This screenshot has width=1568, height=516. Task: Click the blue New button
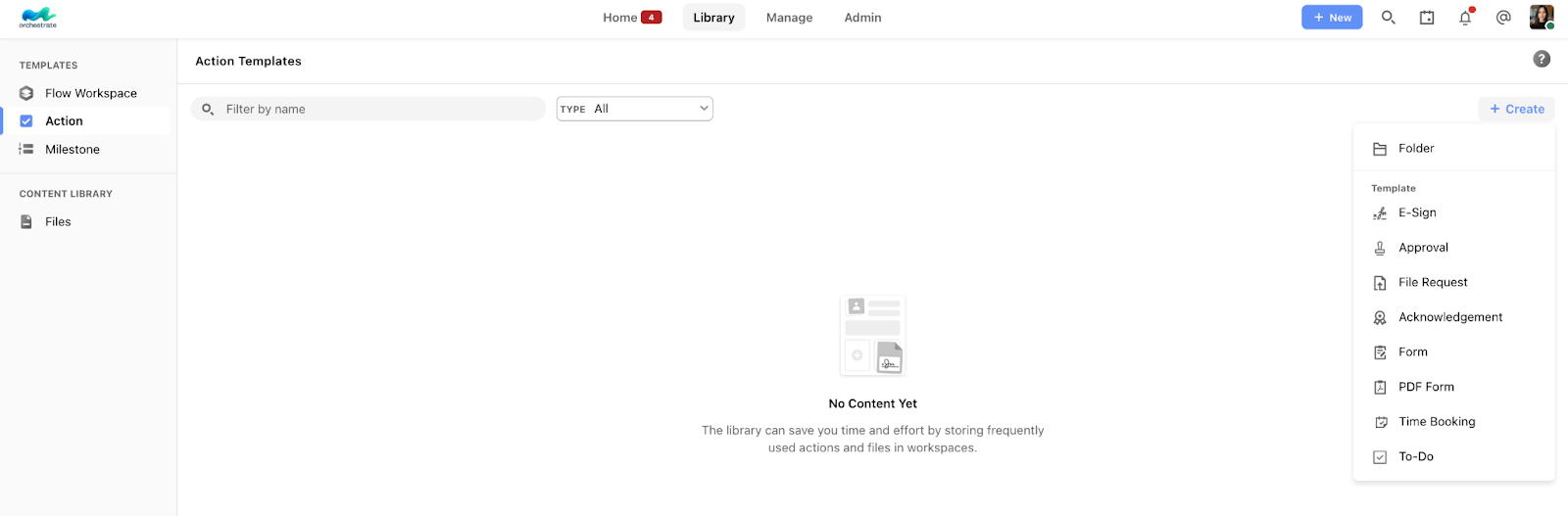tap(1332, 18)
